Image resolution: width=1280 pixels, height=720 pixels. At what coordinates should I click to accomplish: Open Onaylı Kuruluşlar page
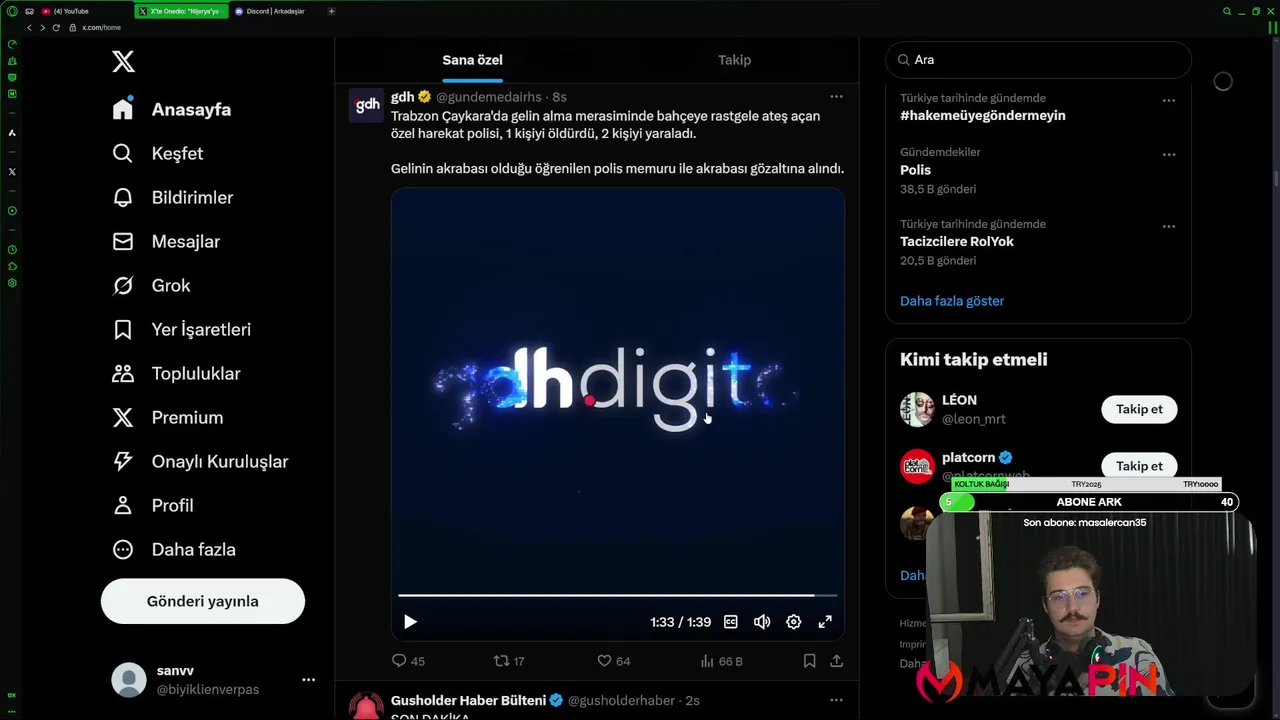(200, 461)
